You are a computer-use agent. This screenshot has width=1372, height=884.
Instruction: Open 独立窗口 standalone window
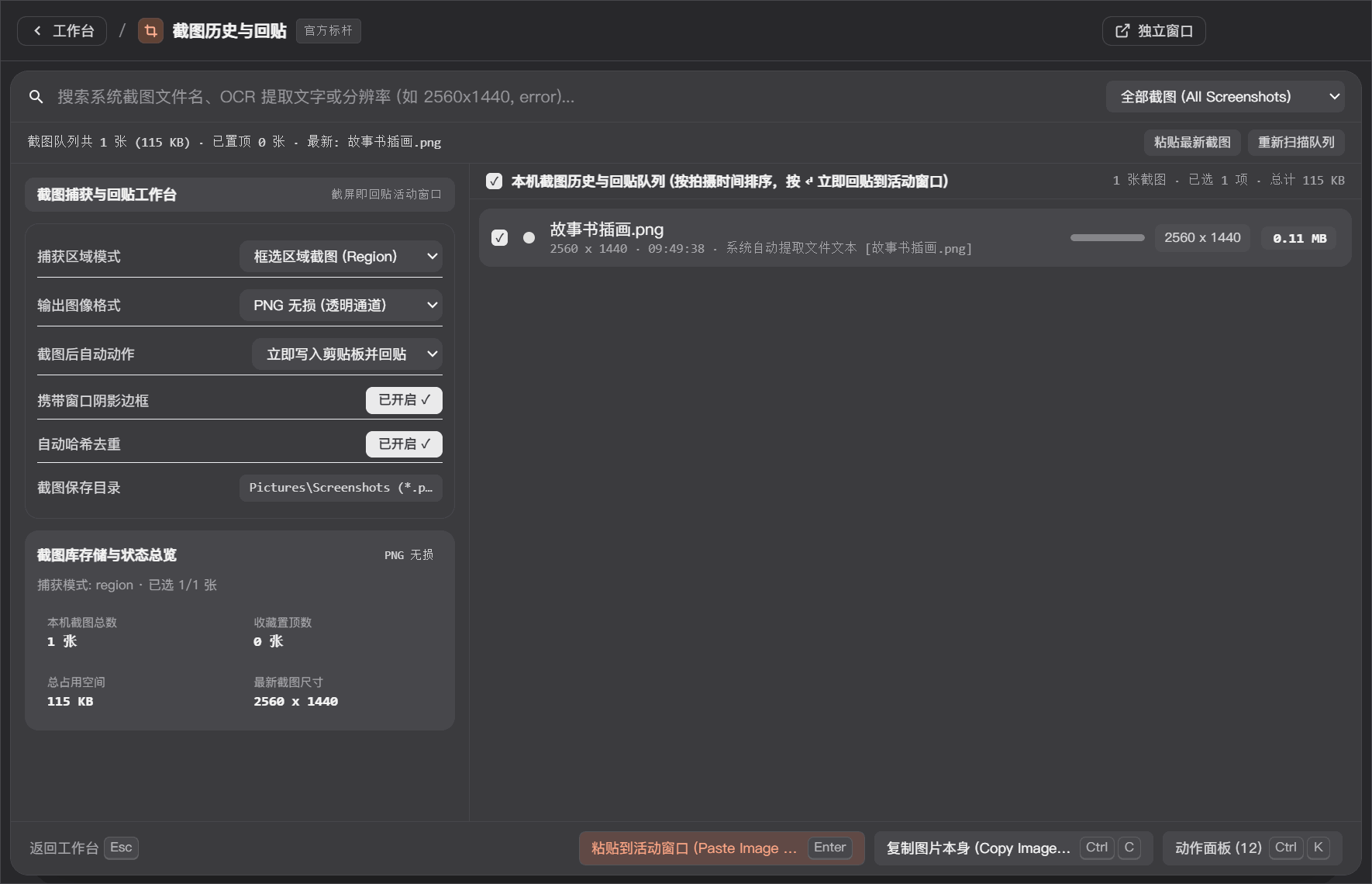point(1153,31)
